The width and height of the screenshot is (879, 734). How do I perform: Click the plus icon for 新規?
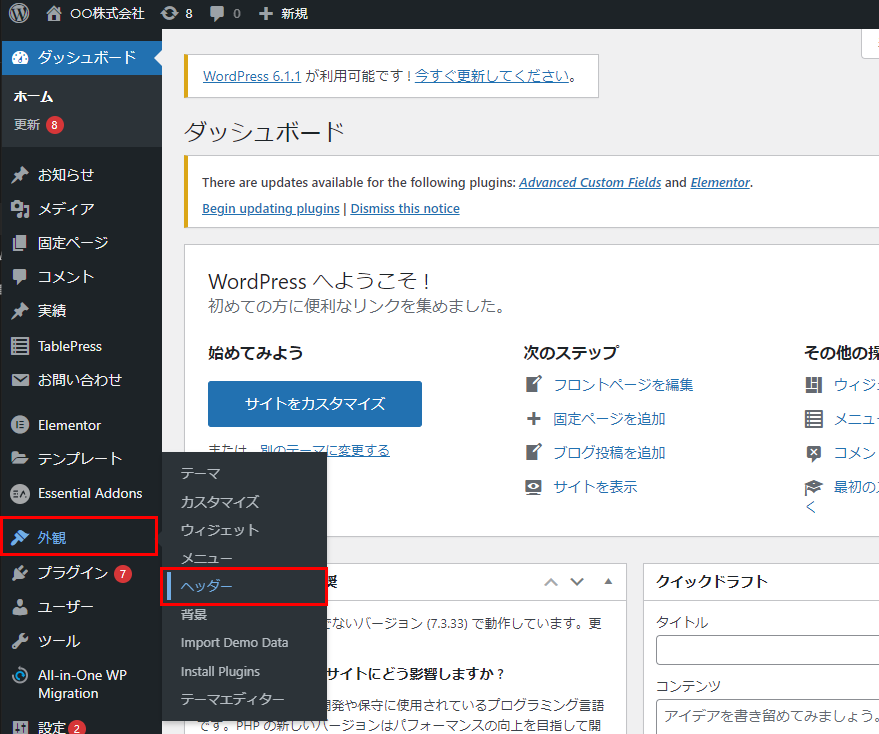[265, 14]
